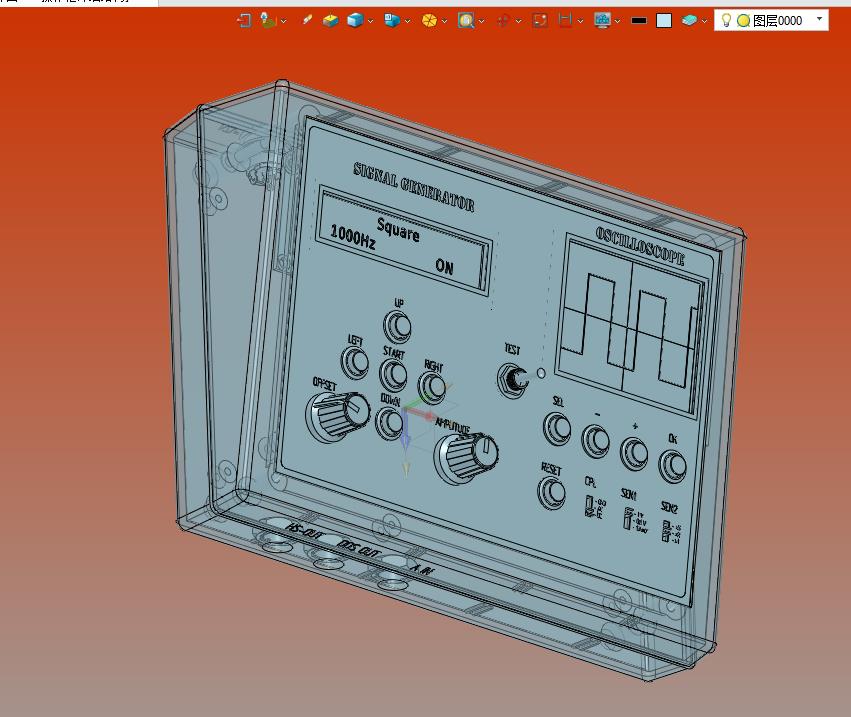The image size is (851, 717).
Task: Open the section view dropdown arrow
Action: coord(580,21)
